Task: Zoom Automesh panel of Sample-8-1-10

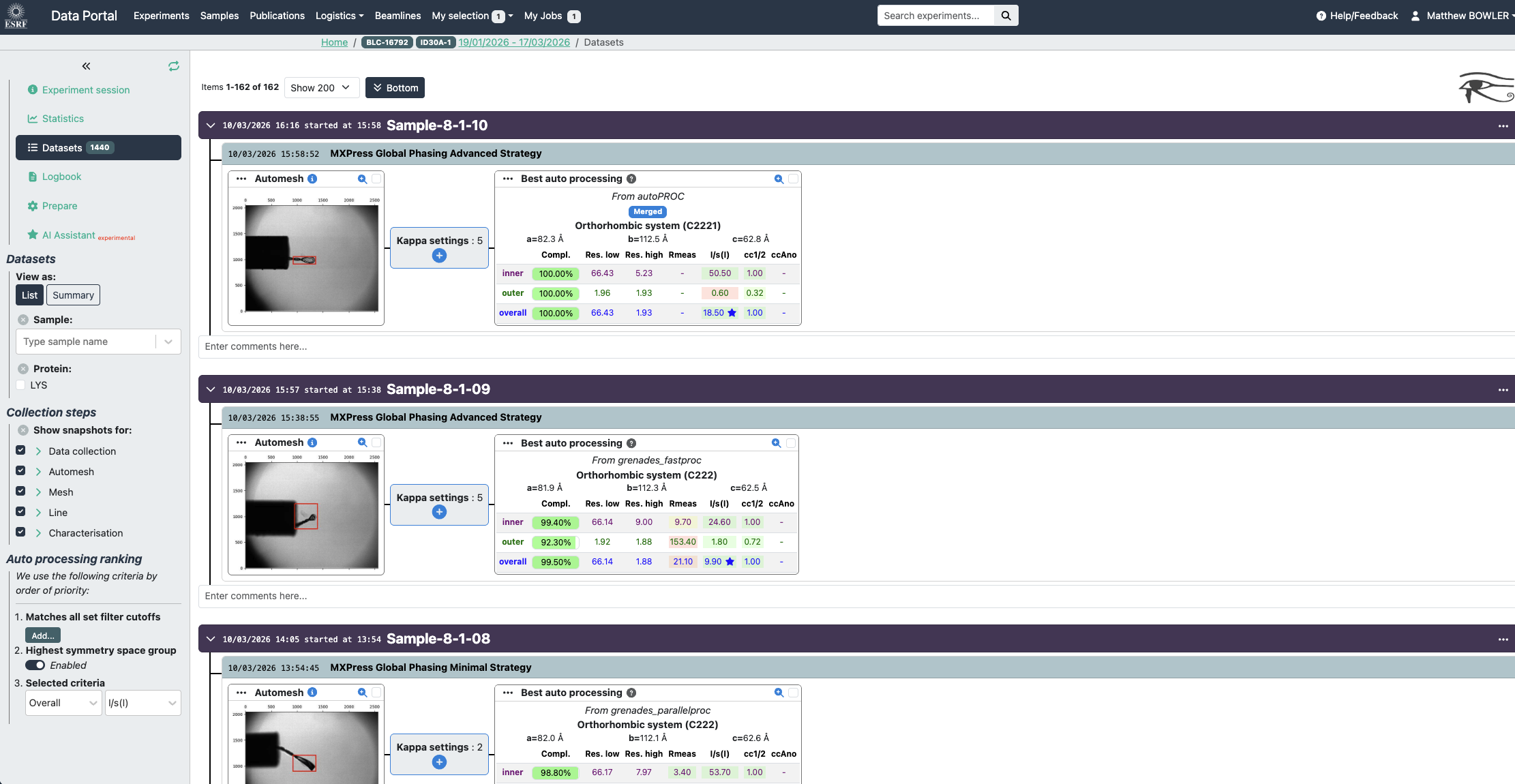Action: 362,179
